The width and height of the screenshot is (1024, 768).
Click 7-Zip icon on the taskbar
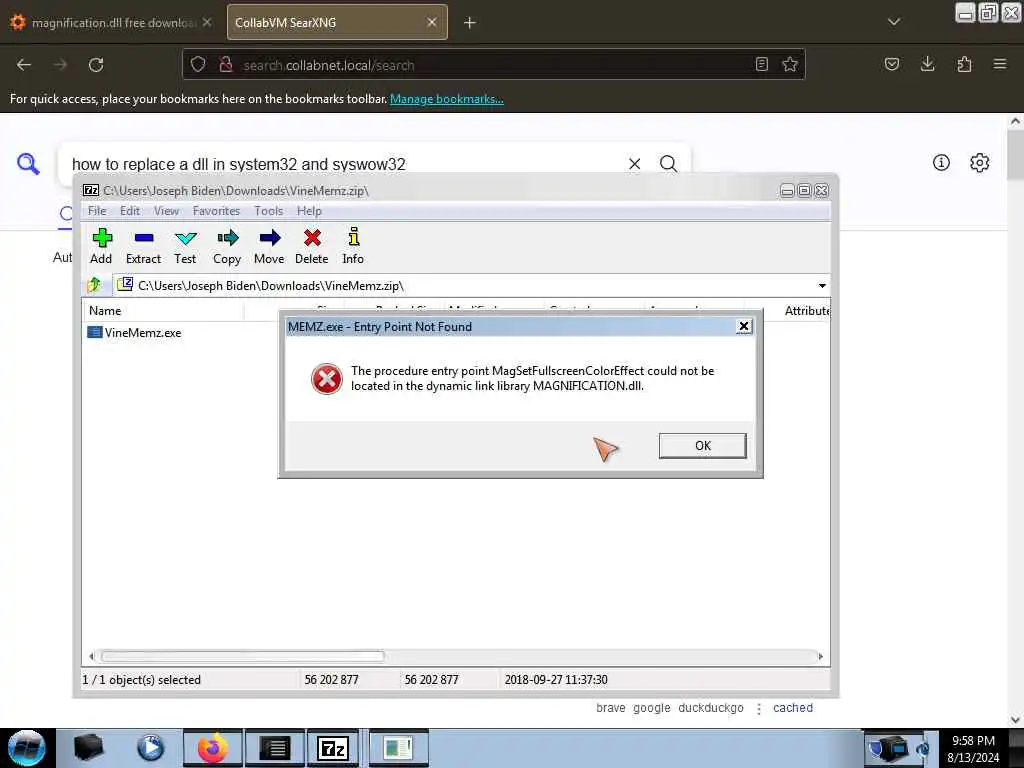click(x=333, y=748)
